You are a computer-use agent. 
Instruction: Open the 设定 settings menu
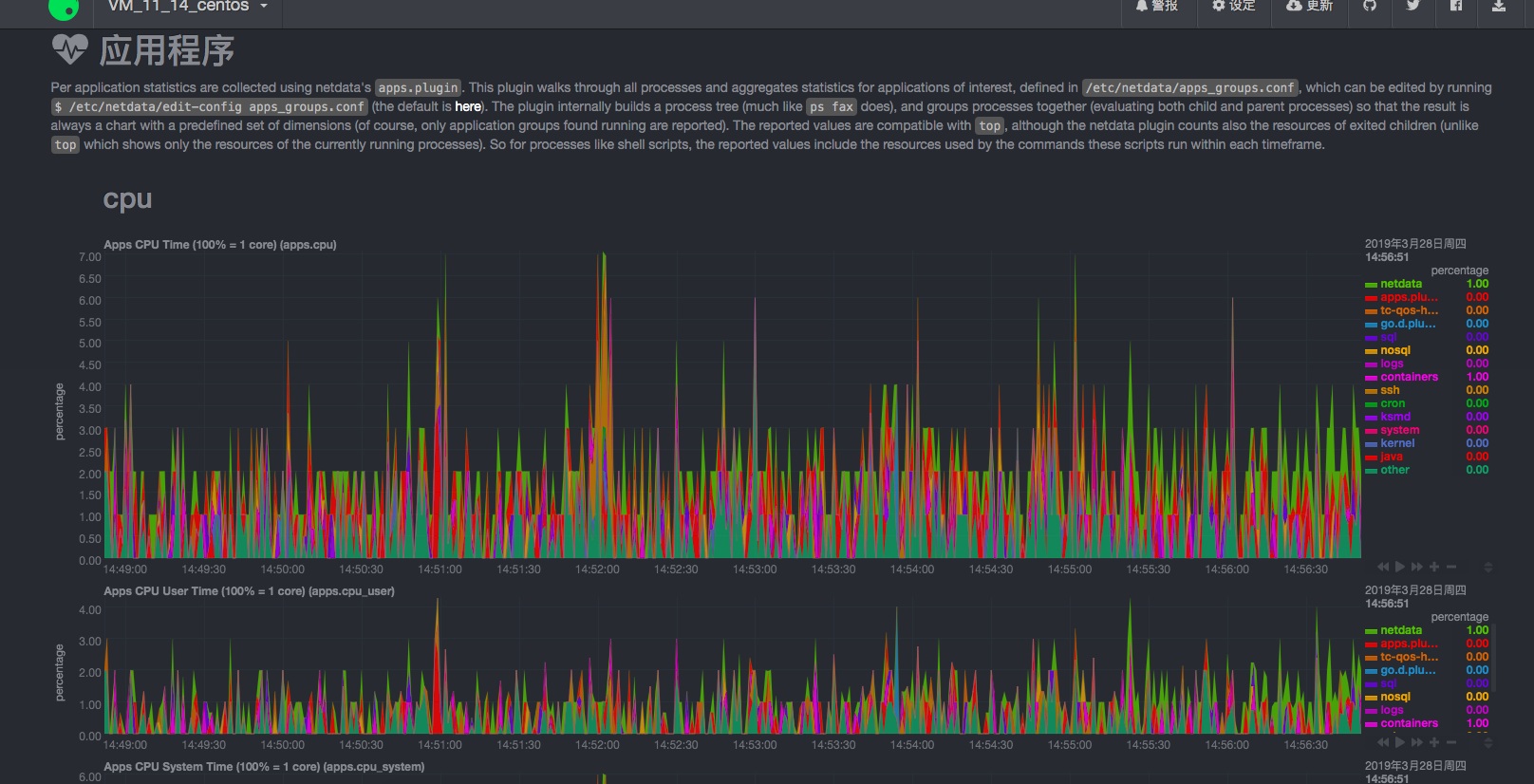(1233, 6)
